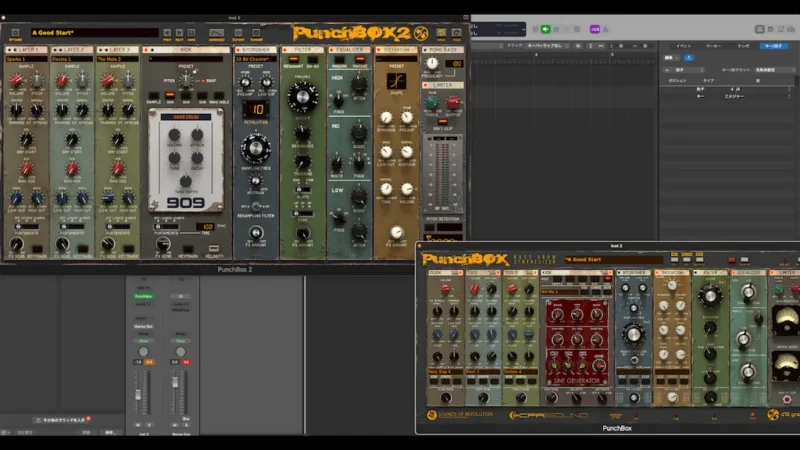Image resolution: width=800 pixels, height=450 pixels.
Task: Select Sample kick generator button
Action: (x=154, y=96)
